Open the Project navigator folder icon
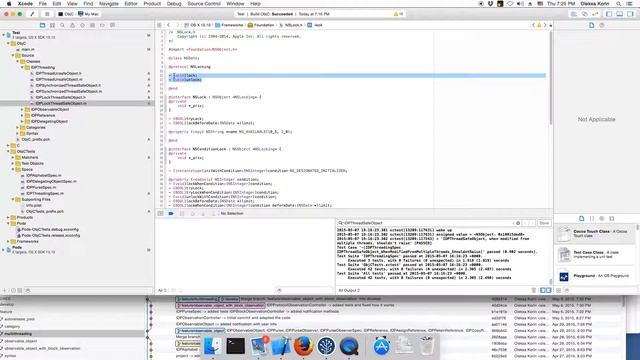The height and width of the screenshot is (360, 640). [x=42, y=25]
